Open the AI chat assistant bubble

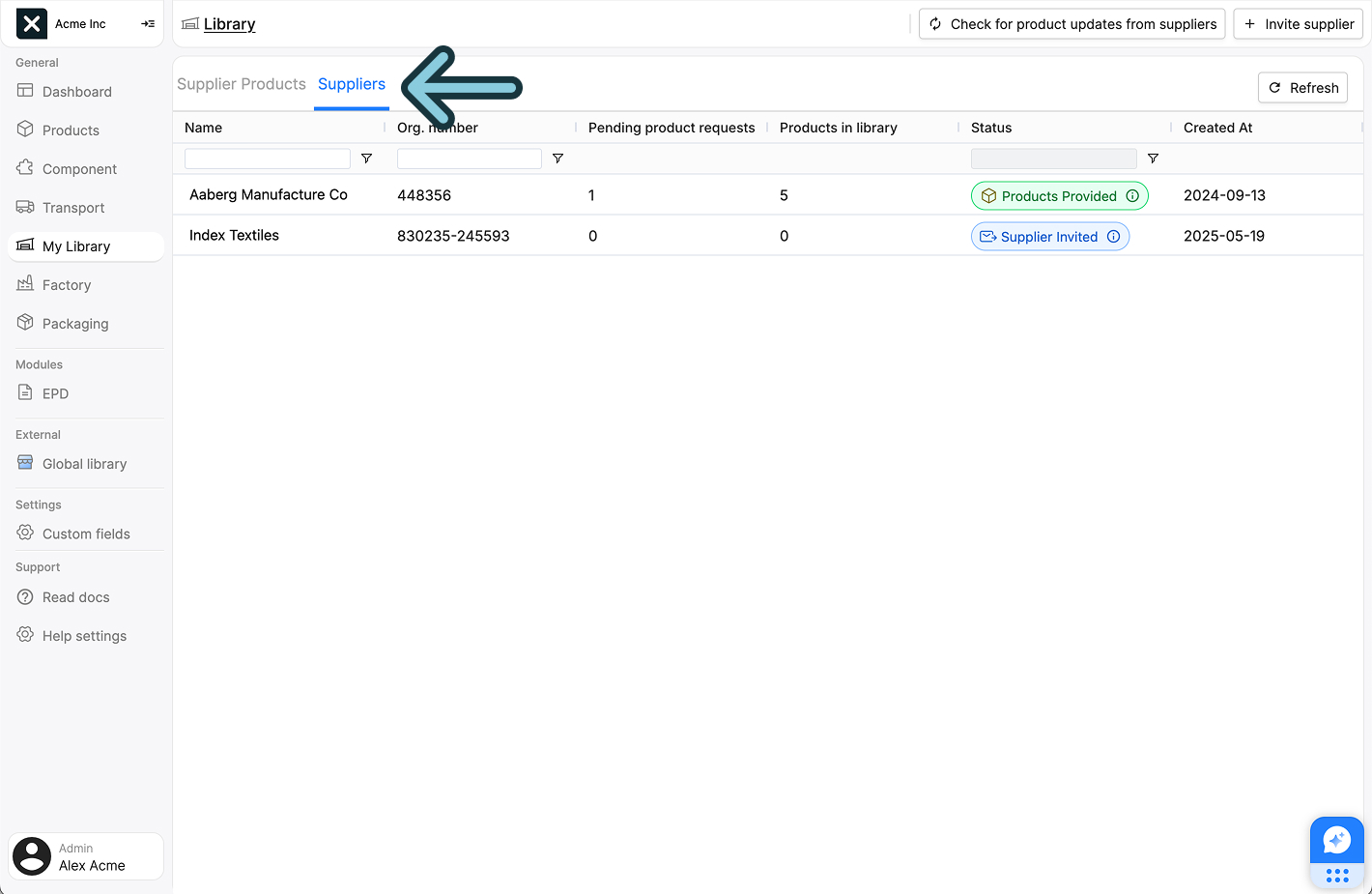(1336, 840)
